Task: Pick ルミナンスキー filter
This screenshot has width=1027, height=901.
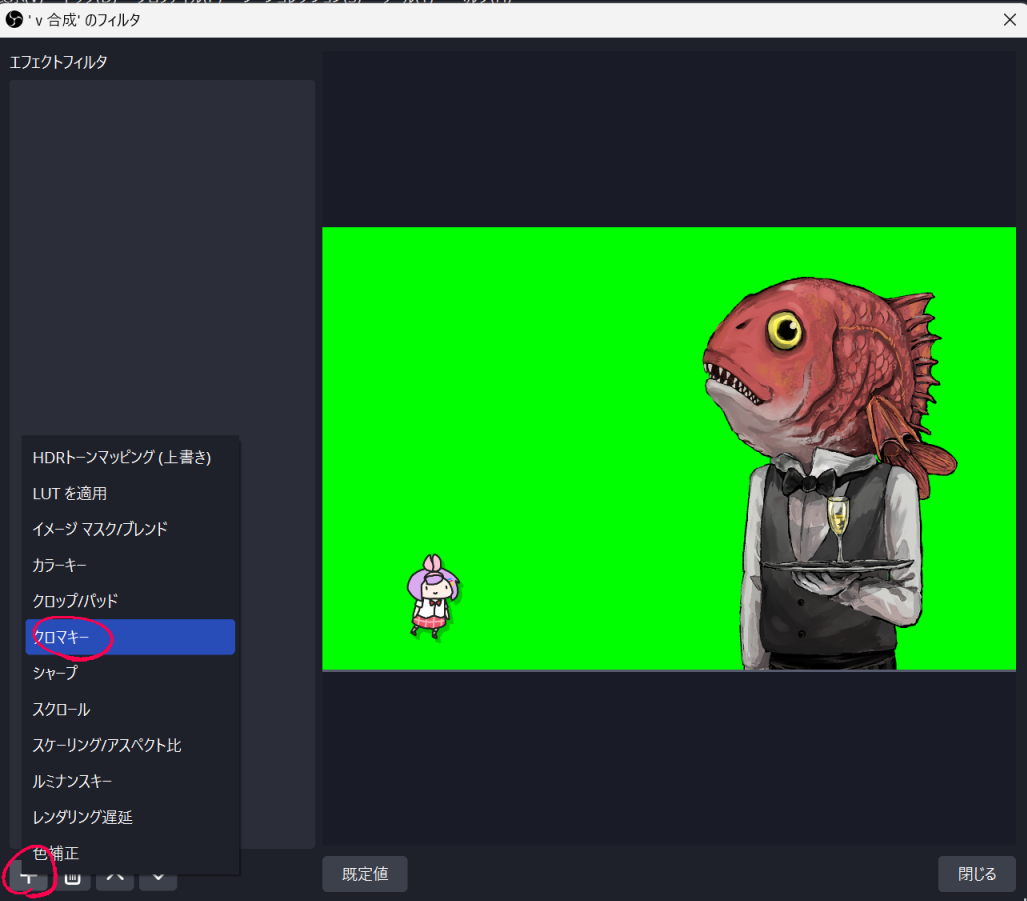Action: pos(130,781)
